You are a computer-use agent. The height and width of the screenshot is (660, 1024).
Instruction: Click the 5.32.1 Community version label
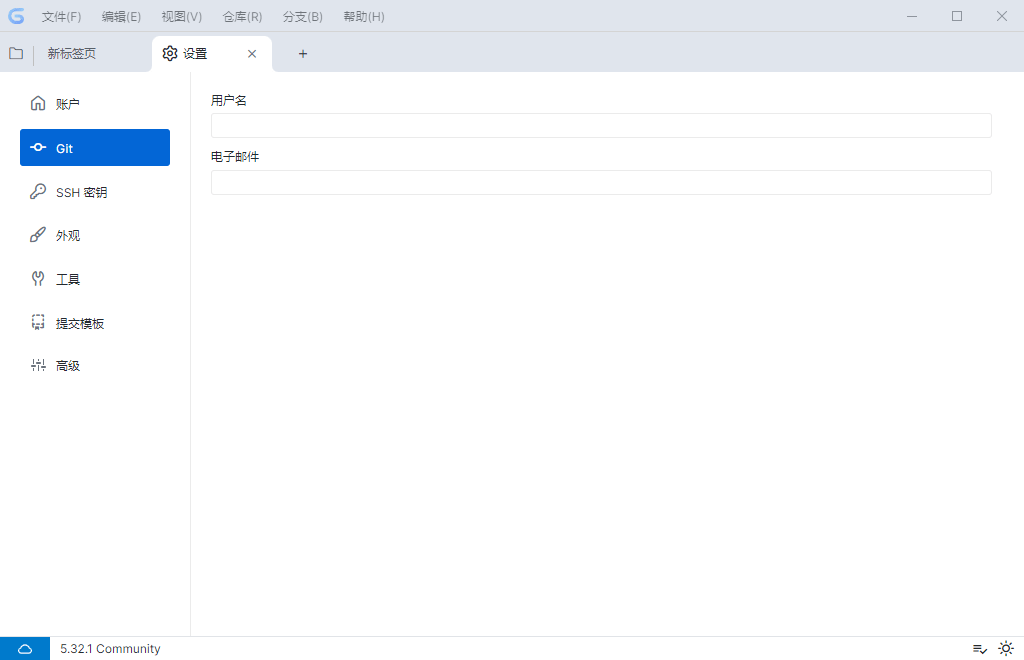click(x=110, y=648)
